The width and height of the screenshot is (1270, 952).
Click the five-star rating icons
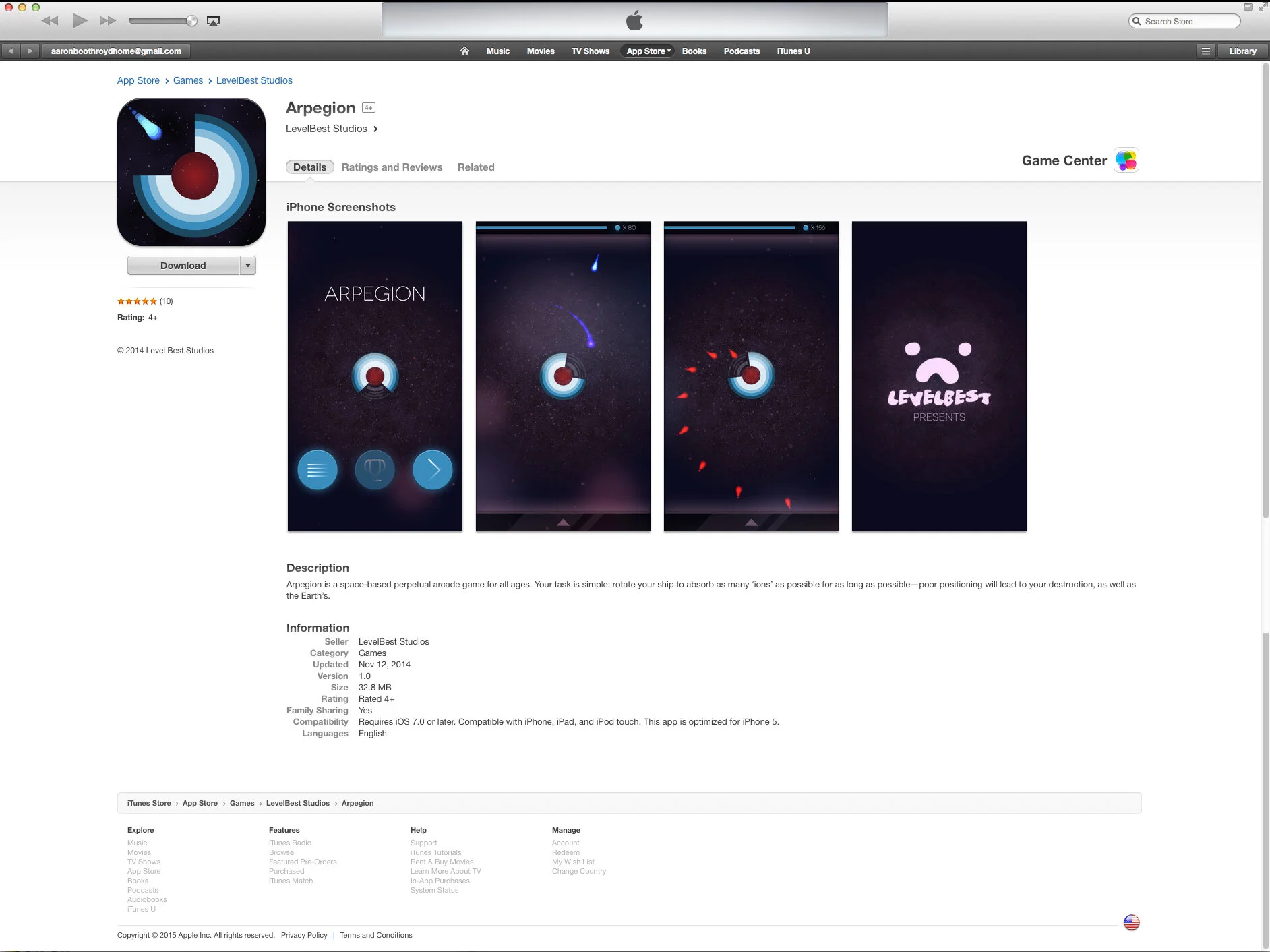click(137, 301)
